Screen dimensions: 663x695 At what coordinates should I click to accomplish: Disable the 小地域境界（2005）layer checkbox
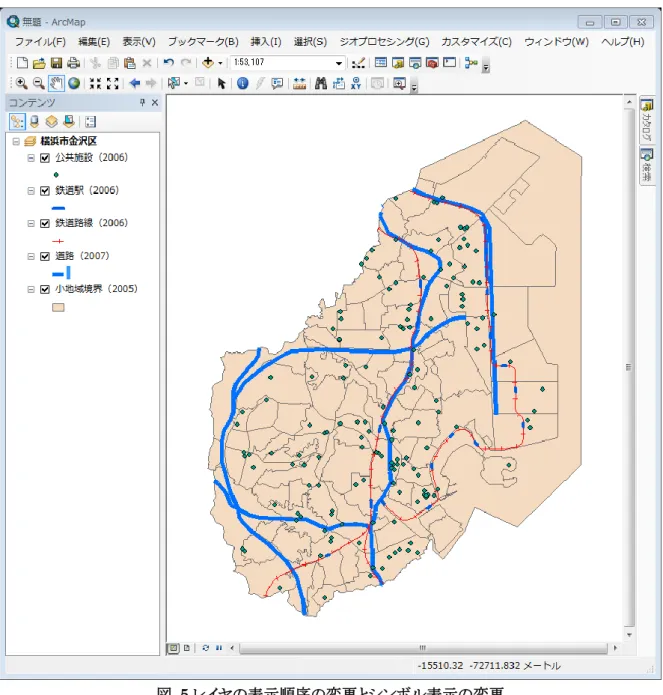click(x=45, y=289)
